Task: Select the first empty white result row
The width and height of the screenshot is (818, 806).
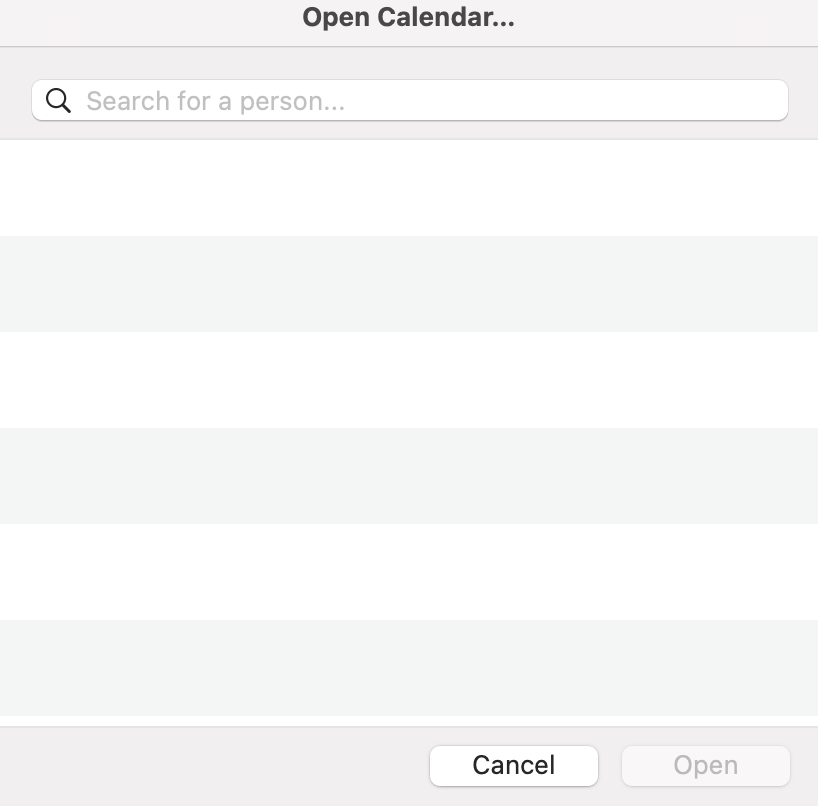Action: pos(409,188)
